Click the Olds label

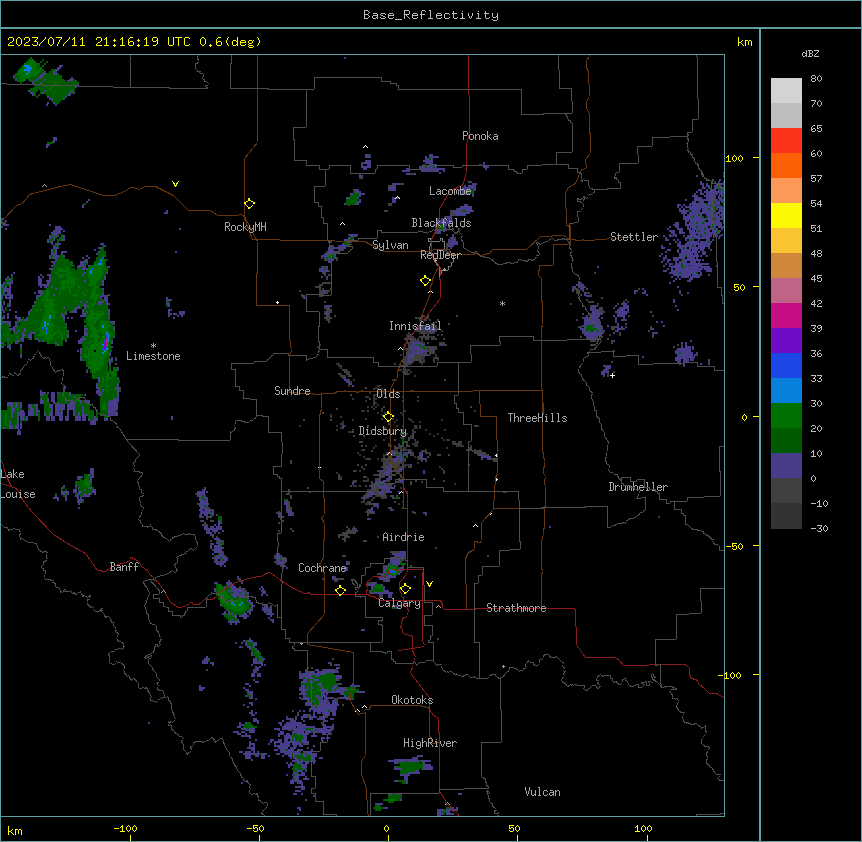pos(388,394)
